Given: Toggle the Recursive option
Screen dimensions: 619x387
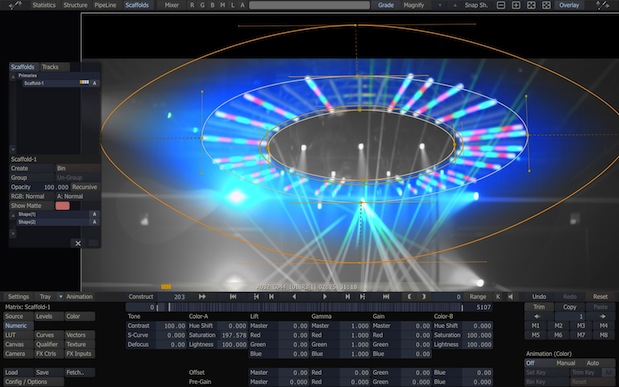Looking at the screenshot, I should tap(84, 187).
